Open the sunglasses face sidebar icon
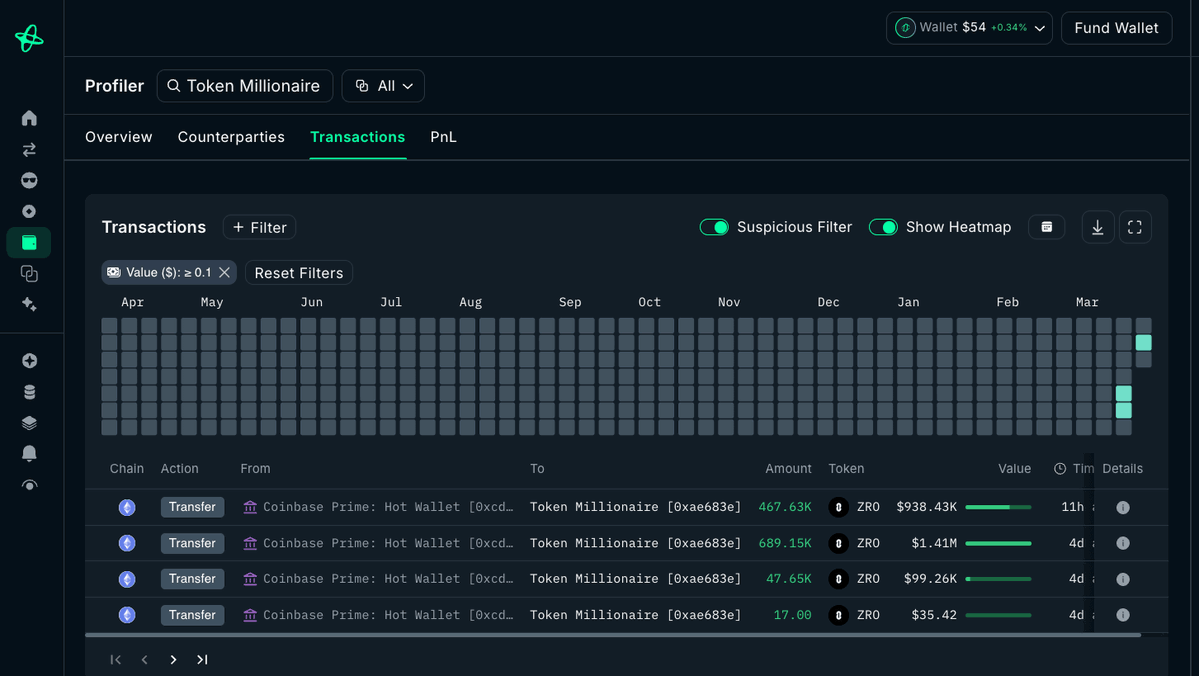Image resolution: width=1199 pixels, height=676 pixels. [x=29, y=180]
